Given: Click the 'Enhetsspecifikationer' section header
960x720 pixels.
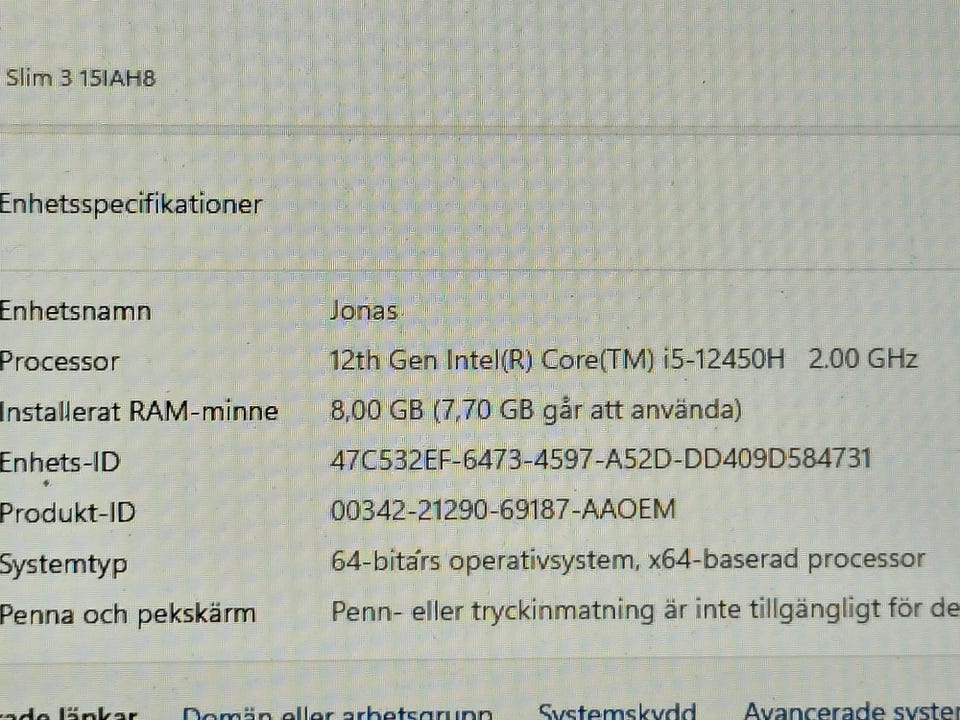Looking at the screenshot, I should pyautogui.click(x=130, y=204).
